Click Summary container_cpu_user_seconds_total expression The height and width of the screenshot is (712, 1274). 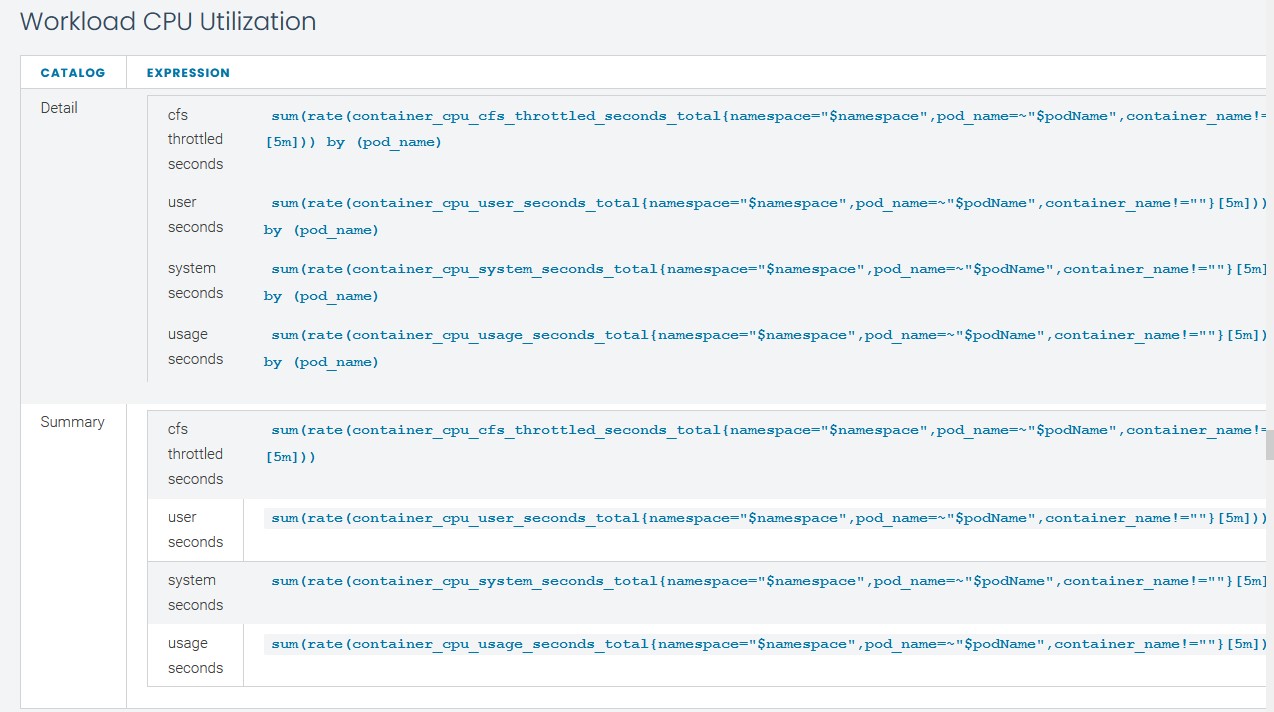tap(767, 518)
